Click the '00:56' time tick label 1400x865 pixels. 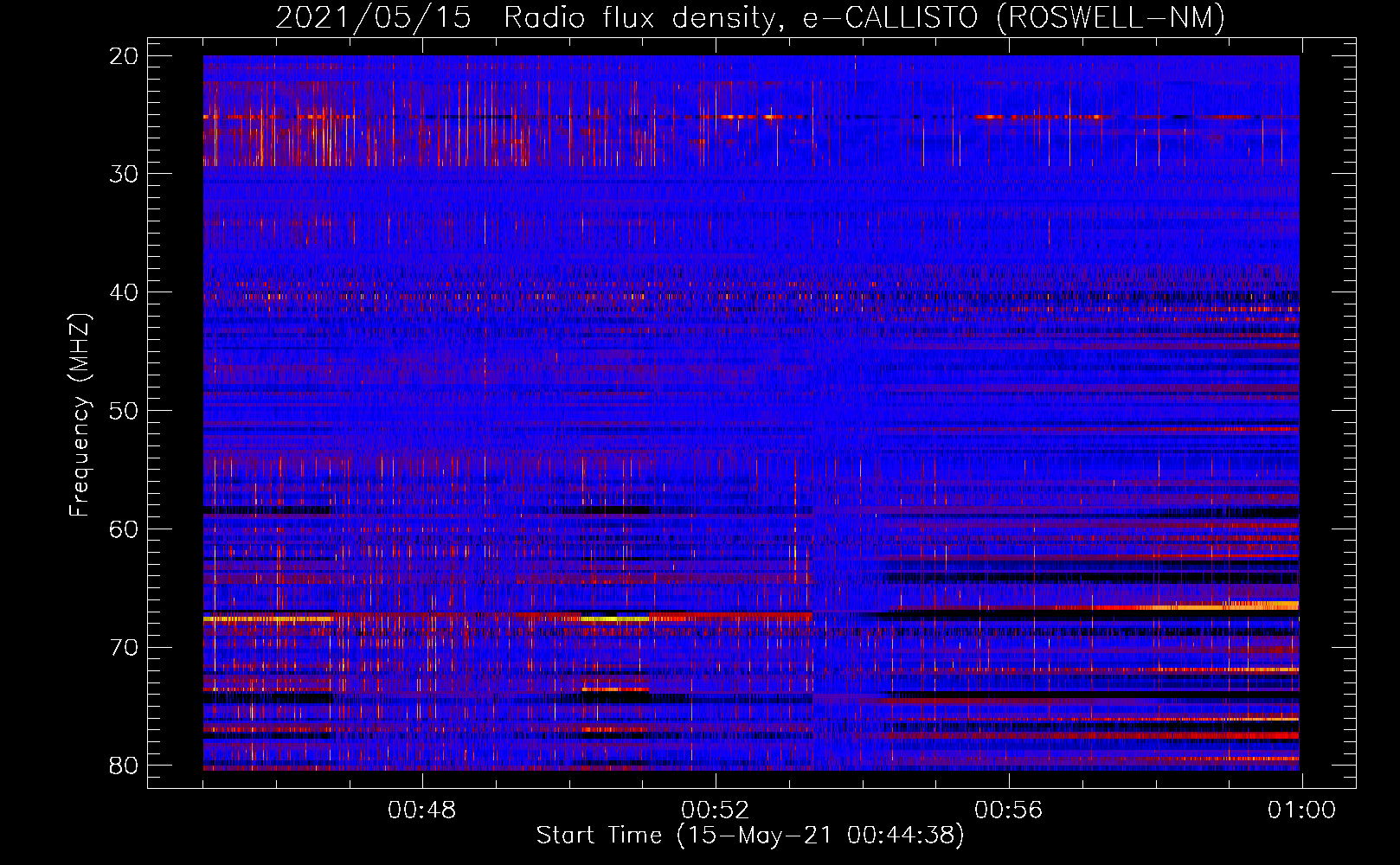tap(1009, 811)
